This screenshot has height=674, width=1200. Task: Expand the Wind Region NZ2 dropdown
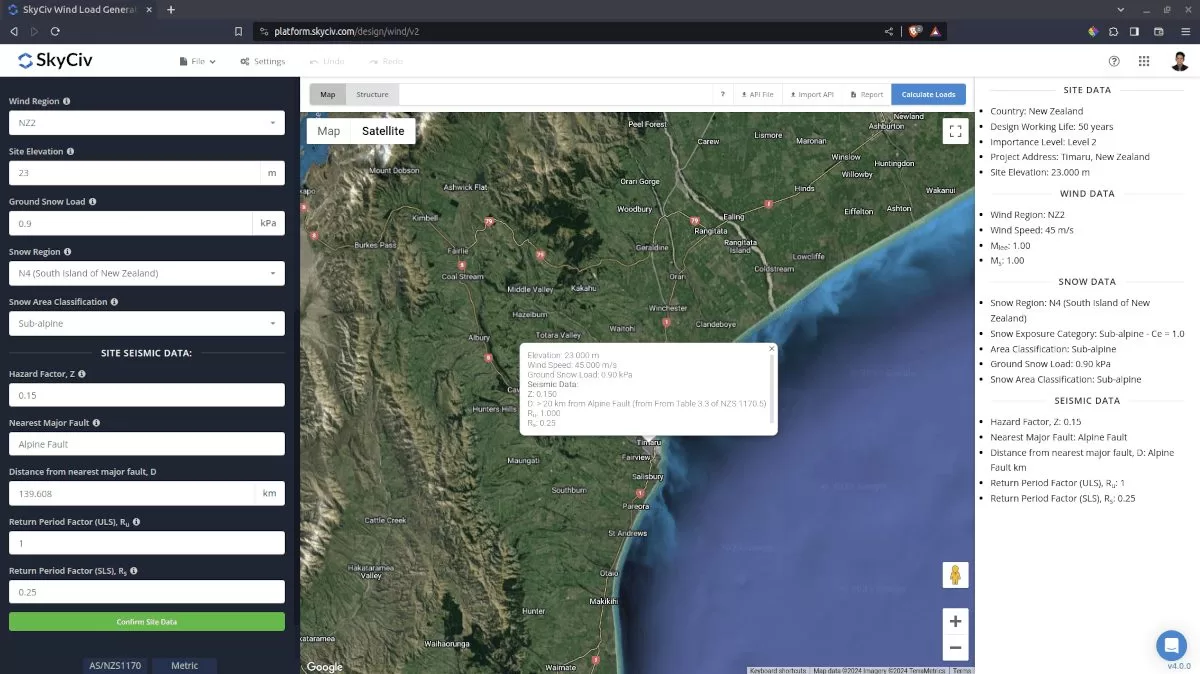pyautogui.click(x=146, y=123)
